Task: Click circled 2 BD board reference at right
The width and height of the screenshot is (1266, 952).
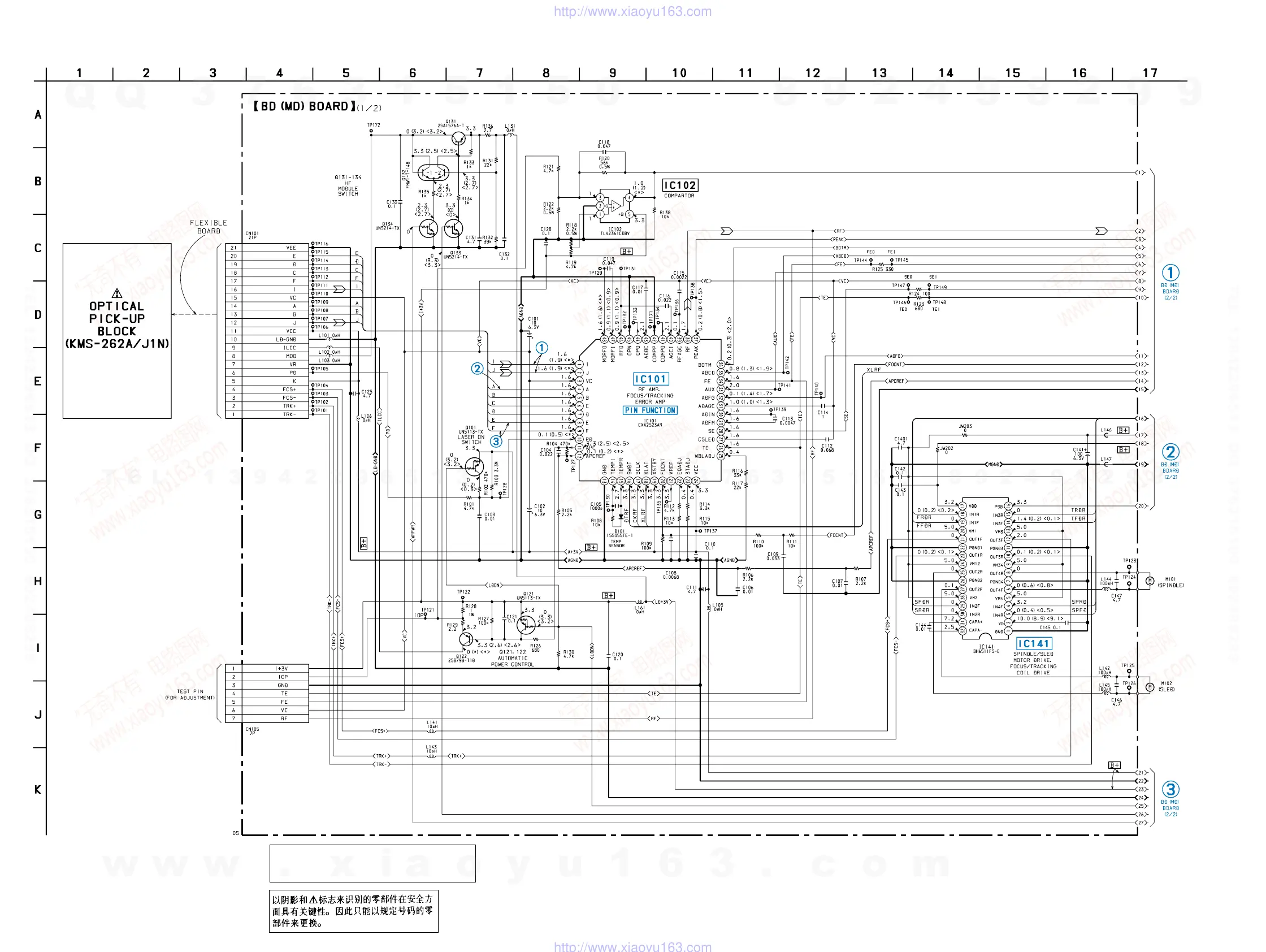Action: tap(1170, 452)
